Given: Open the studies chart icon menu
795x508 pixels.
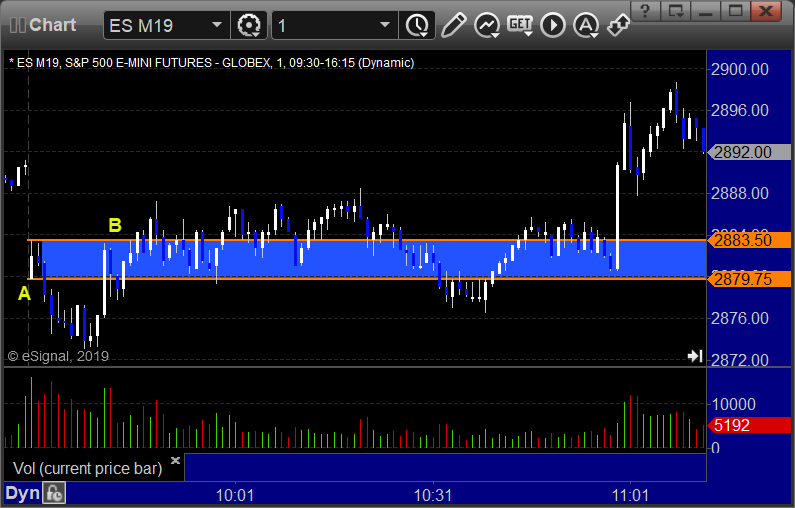Looking at the screenshot, I should (x=487, y=25).
